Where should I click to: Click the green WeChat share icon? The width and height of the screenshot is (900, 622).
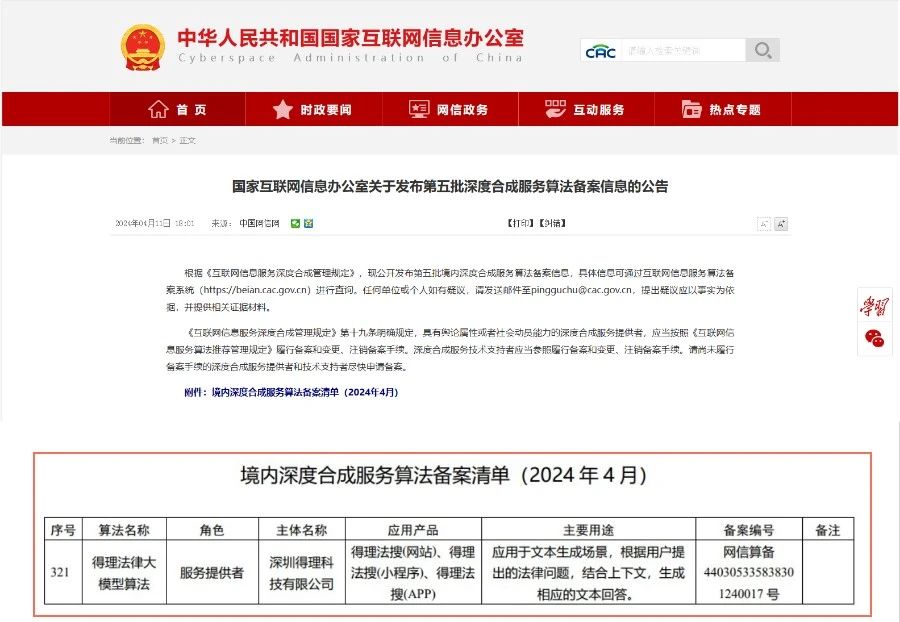click(x=295, y=223)
